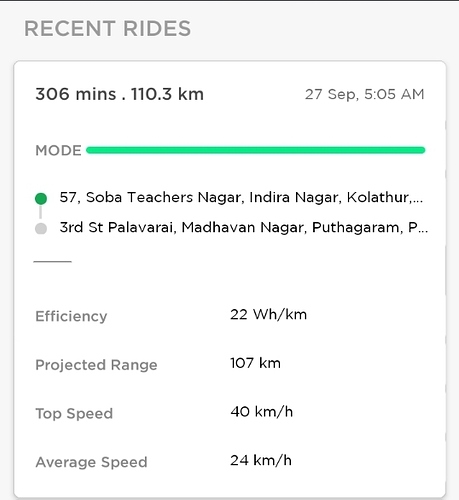Click the Average Speed label
Image resolution: width=459 pixels, height=500 pixels.
pos(91,462)
